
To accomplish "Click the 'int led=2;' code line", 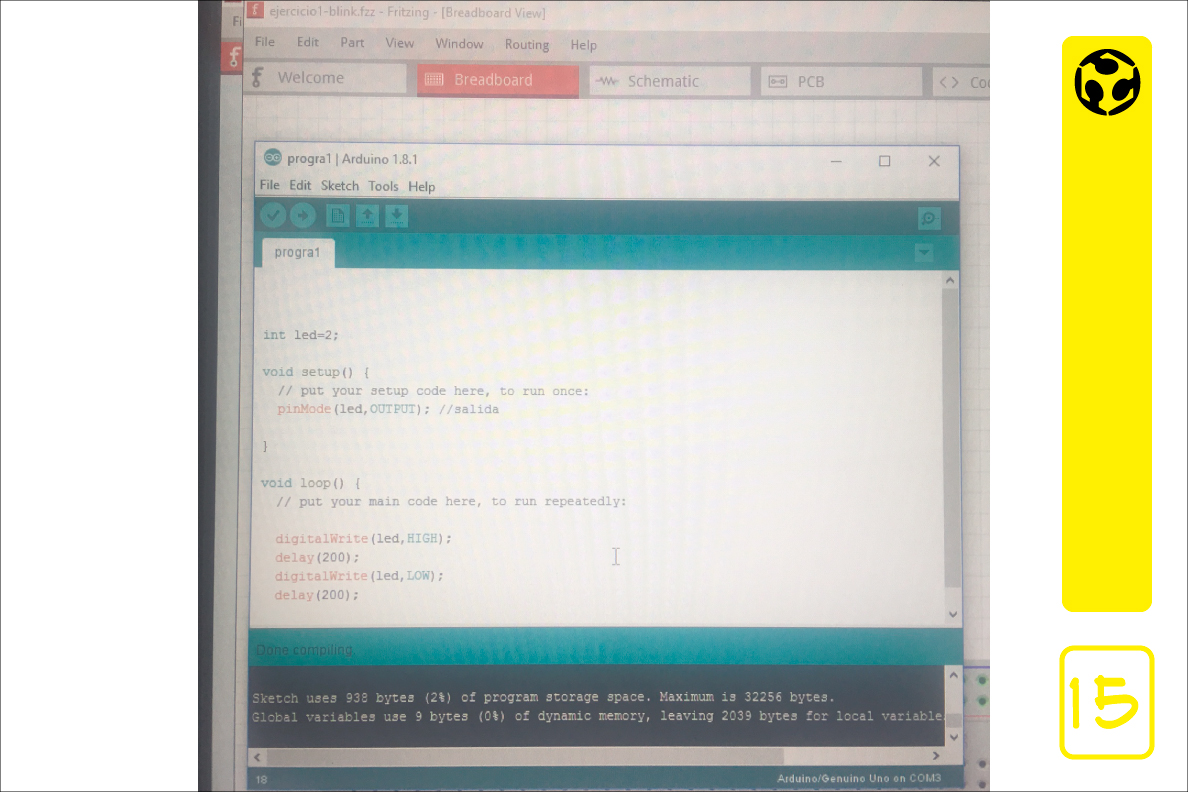I will [301, 335].
